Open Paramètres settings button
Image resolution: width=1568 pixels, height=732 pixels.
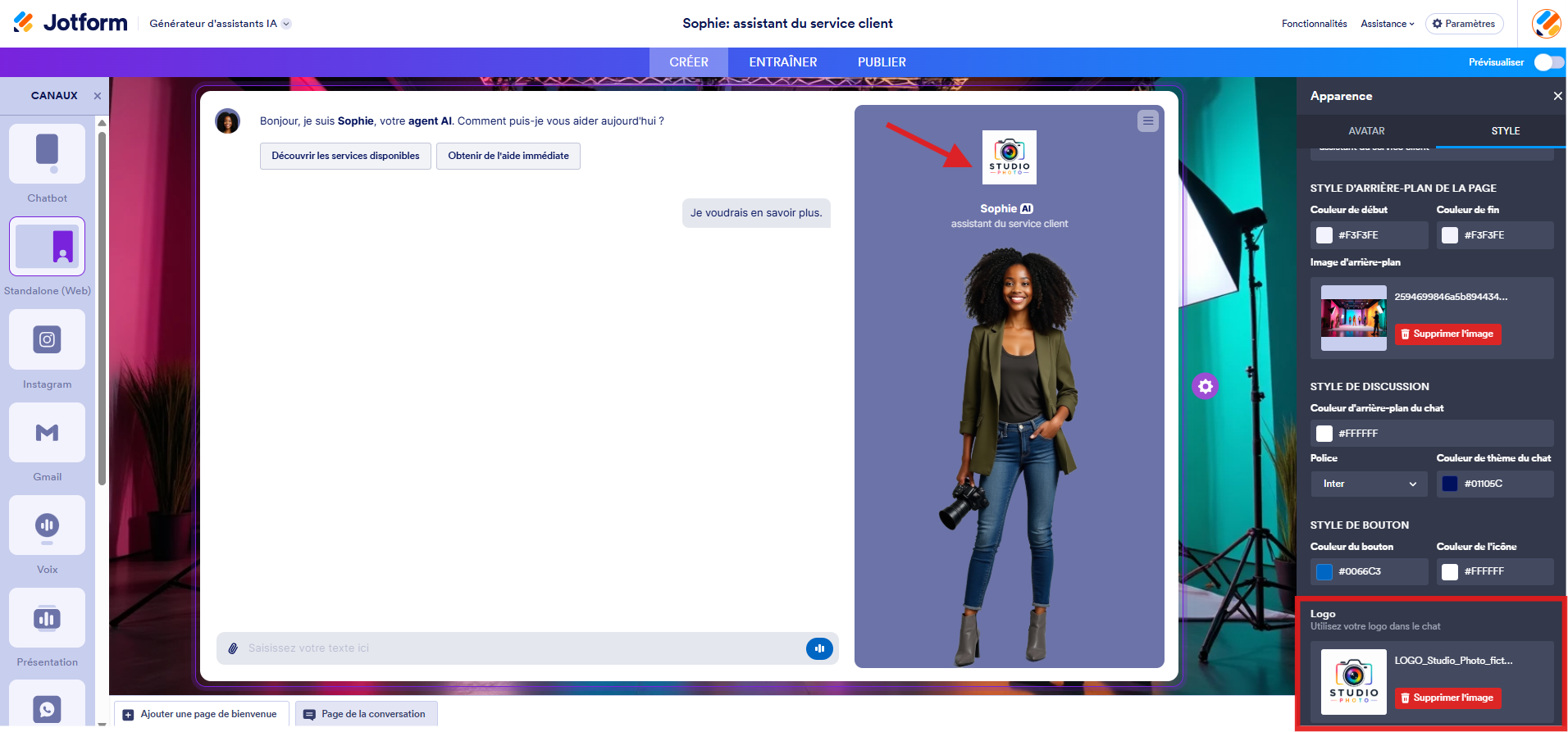point(1464,24)
